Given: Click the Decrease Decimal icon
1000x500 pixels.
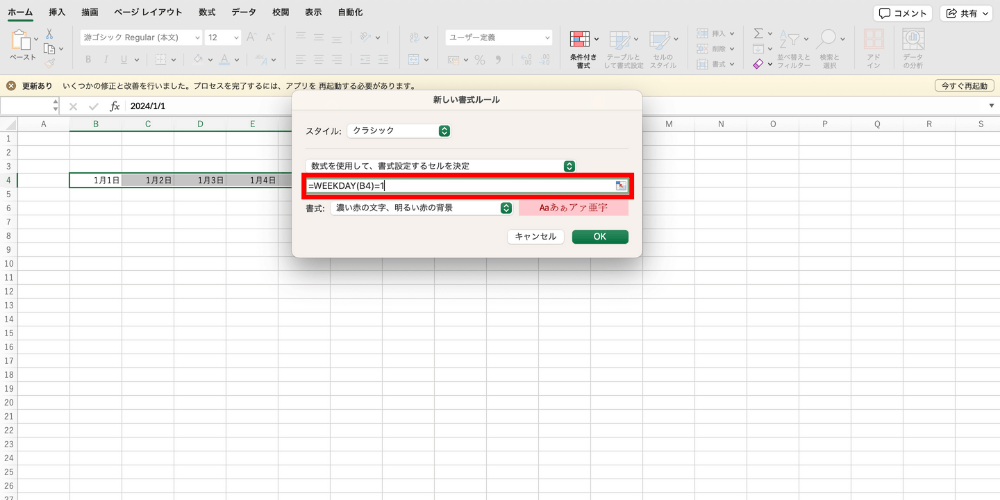Looking at the screenshot, I should coord(546,59).
